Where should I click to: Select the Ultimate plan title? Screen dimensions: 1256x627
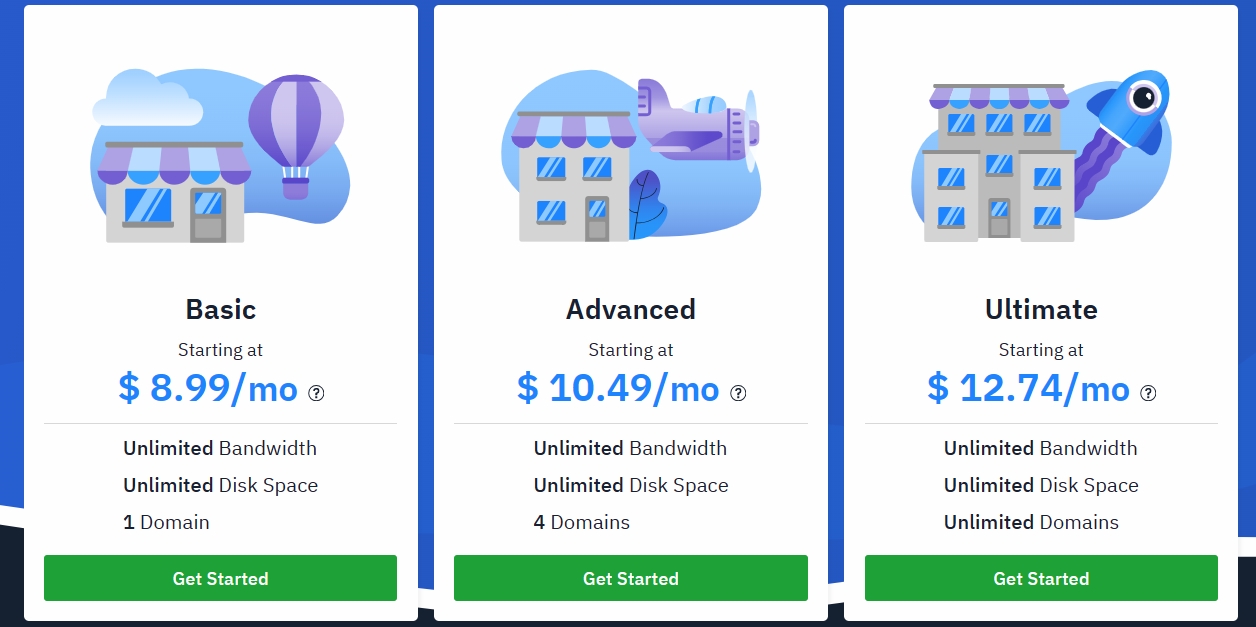coord(1041,309)
